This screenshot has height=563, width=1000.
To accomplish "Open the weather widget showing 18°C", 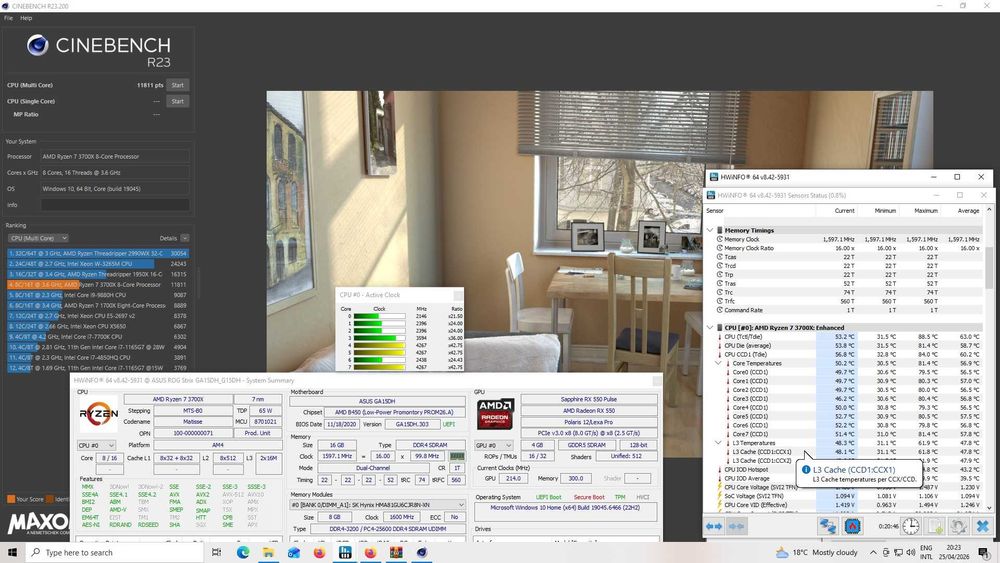I will [816, 552].
